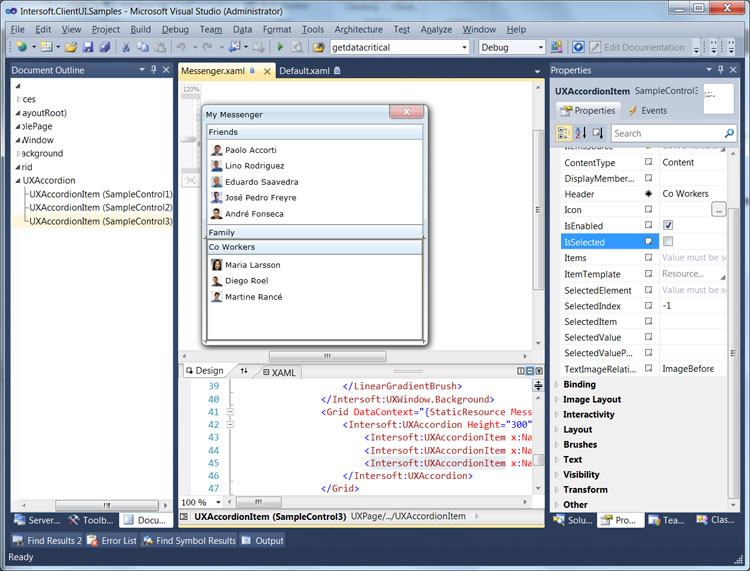Click the ItemTemplate property marker square
This screenshot has height=571, width=750.
[x=649, y=274]
